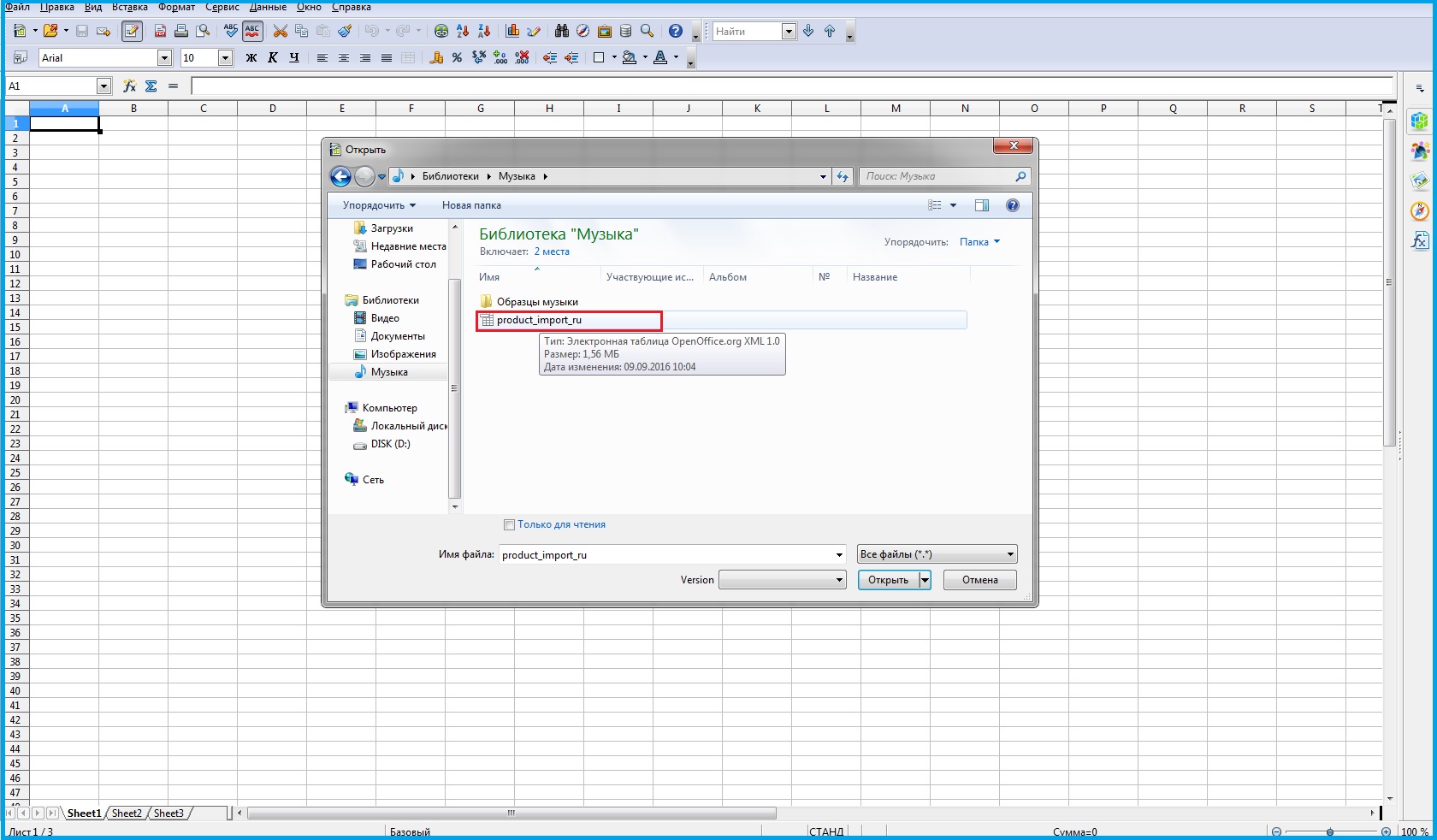Image resolution: width=1437 pixels, height=840 pixels.
Task: Click the Открыть button in dialog
Action: (x=889, y=580)
